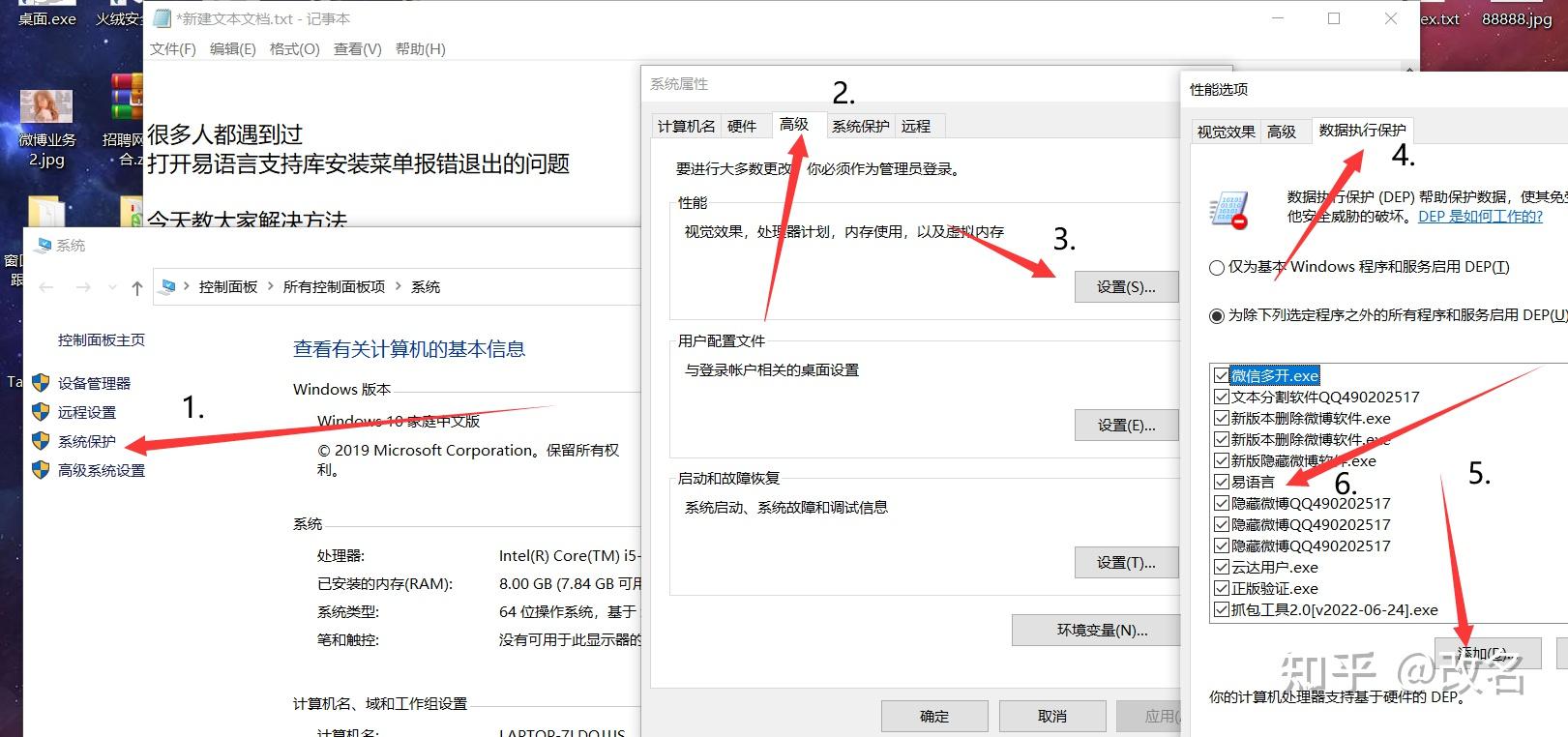Open 'DEP 是如何工作的?' link

(x=1480, y=216)
